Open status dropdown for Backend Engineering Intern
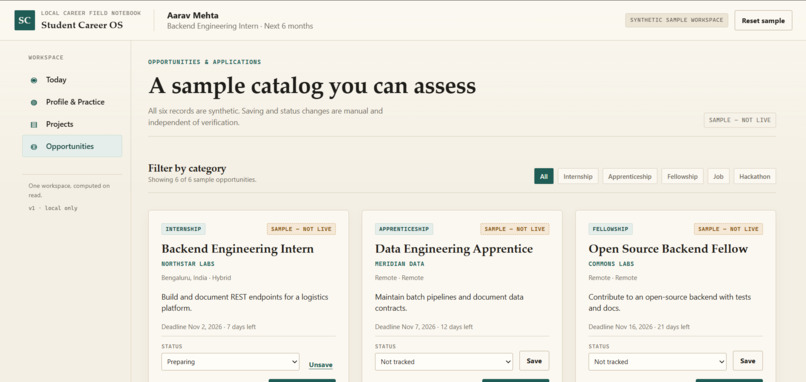806x382 pixels. point(230,361)
